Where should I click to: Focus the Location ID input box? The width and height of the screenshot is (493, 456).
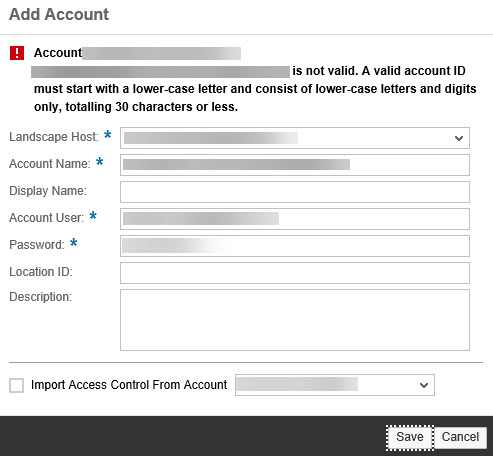pyautogui.click(x=295, y=273)
